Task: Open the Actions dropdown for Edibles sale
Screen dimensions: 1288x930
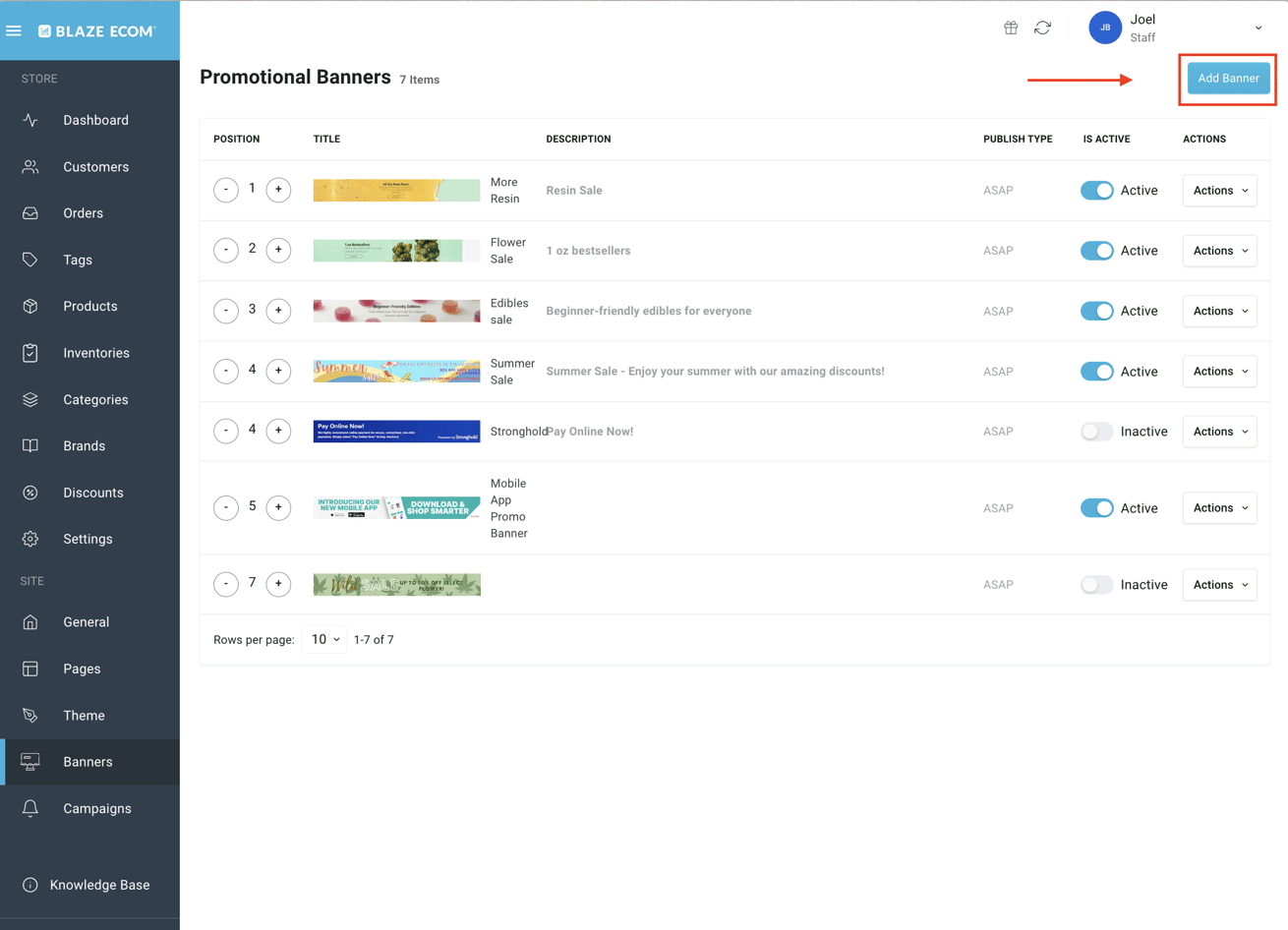Action: [1219, 311]
